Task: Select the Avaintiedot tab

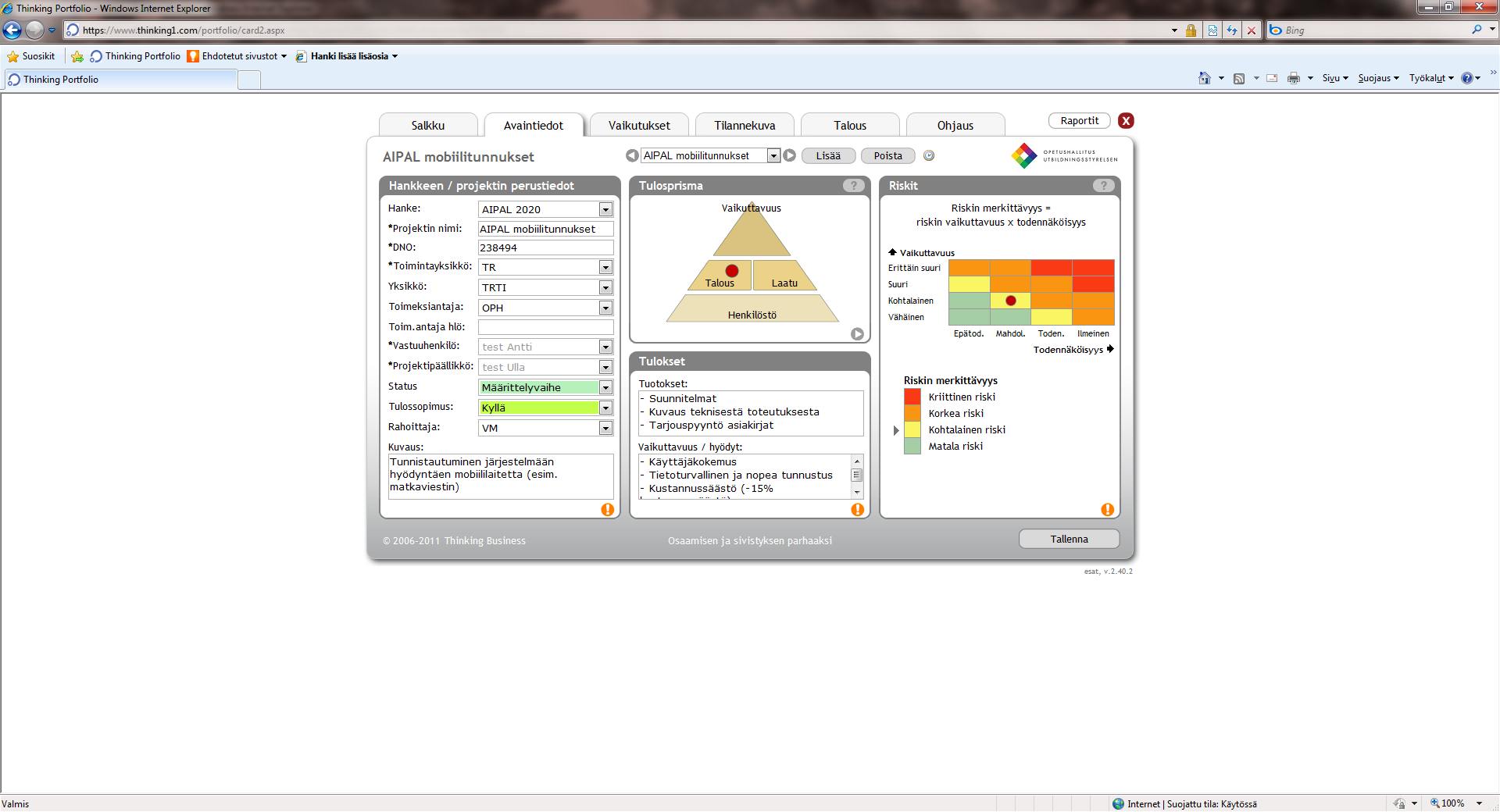Action: coord(534,125)
